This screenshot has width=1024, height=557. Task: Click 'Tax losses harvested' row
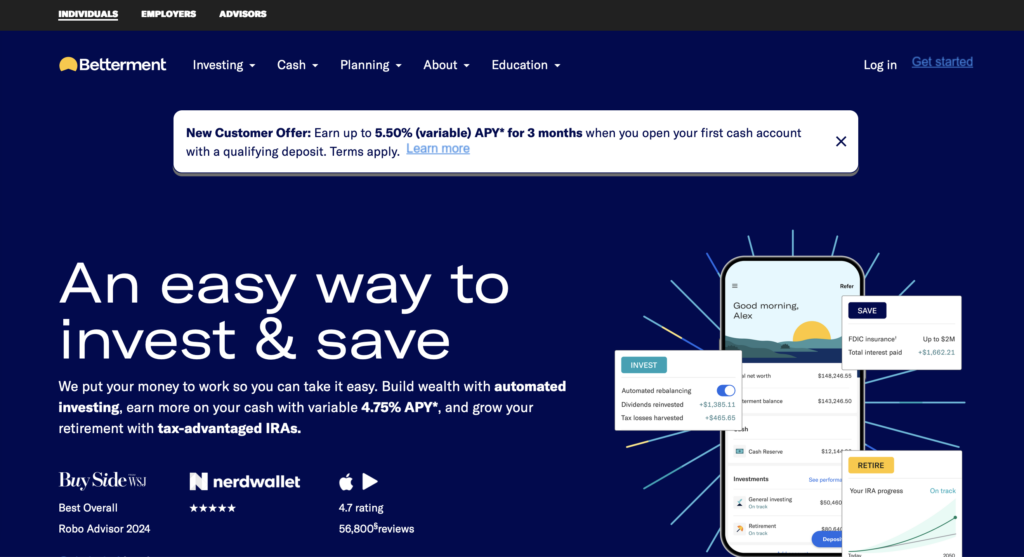678,418
